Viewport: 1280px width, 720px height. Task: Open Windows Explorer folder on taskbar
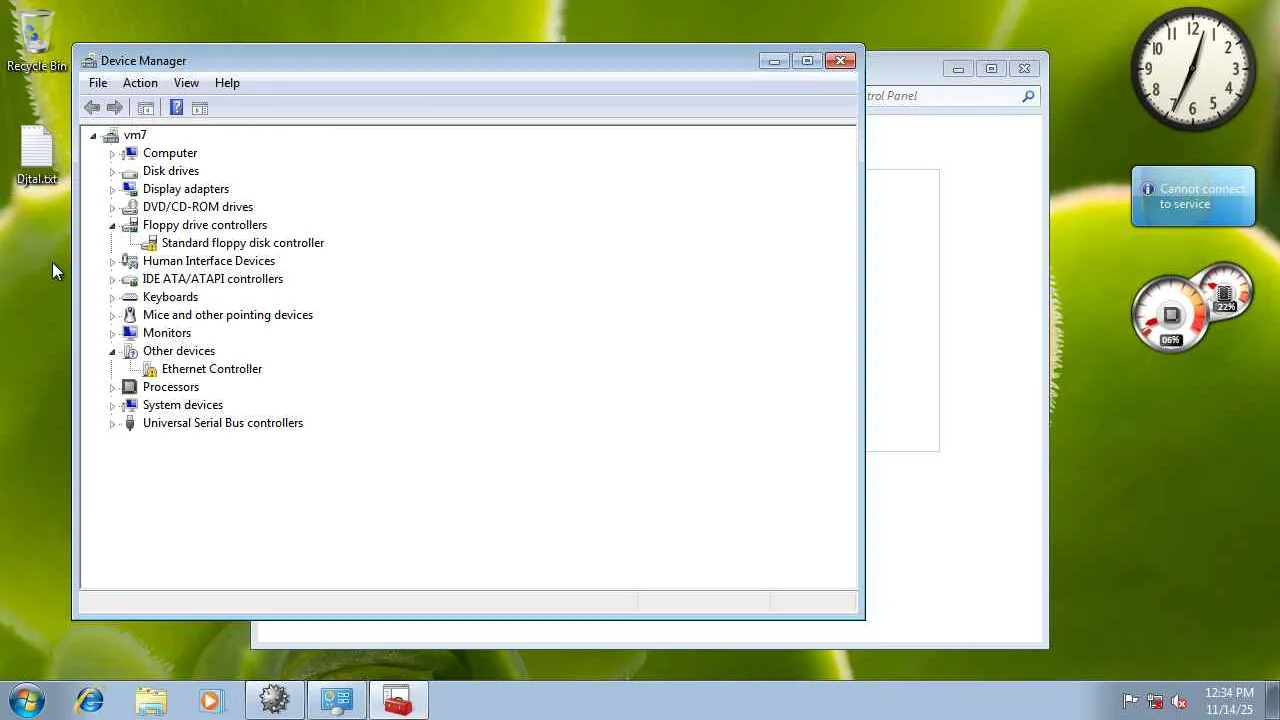[x=151, y=700]
